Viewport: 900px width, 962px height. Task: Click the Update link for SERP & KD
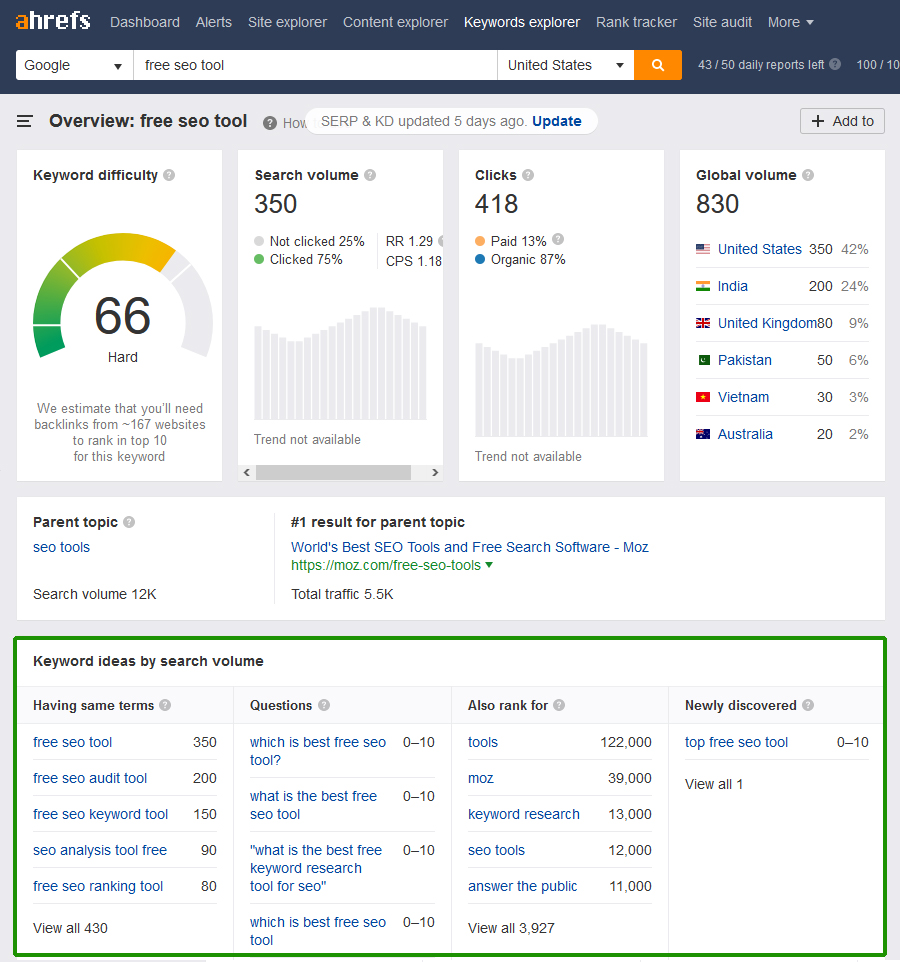(556, 121)
